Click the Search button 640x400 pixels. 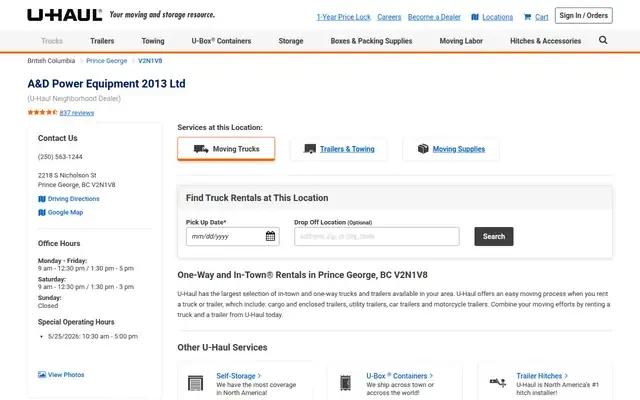coord(494,236)
